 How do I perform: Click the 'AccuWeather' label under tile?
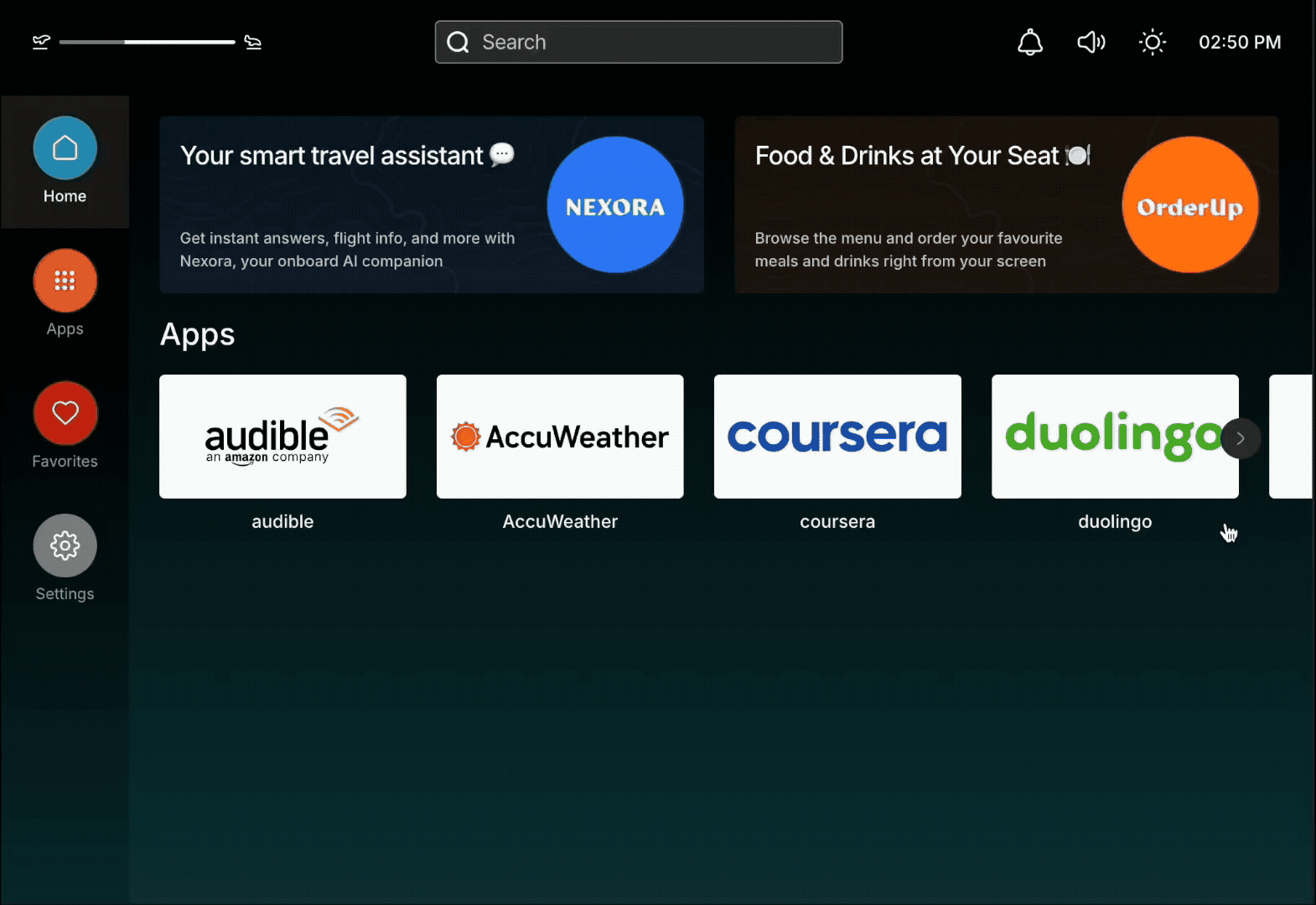tap(560, 521)
